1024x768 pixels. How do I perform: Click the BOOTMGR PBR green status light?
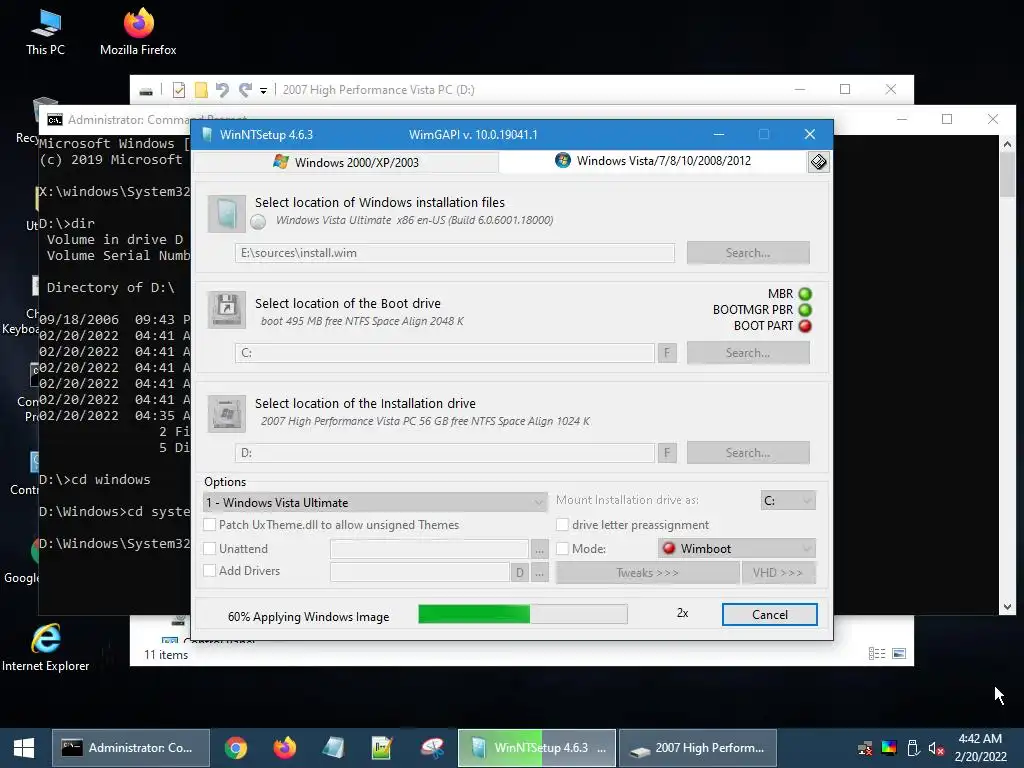click(805, 310)
